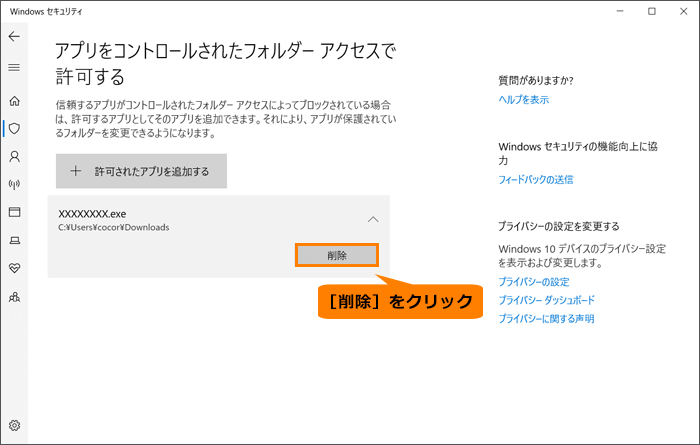Viewport: 700px width, 445px height.
Task: Open the Home icon in sidebar
Action: [x=14, y=101]
